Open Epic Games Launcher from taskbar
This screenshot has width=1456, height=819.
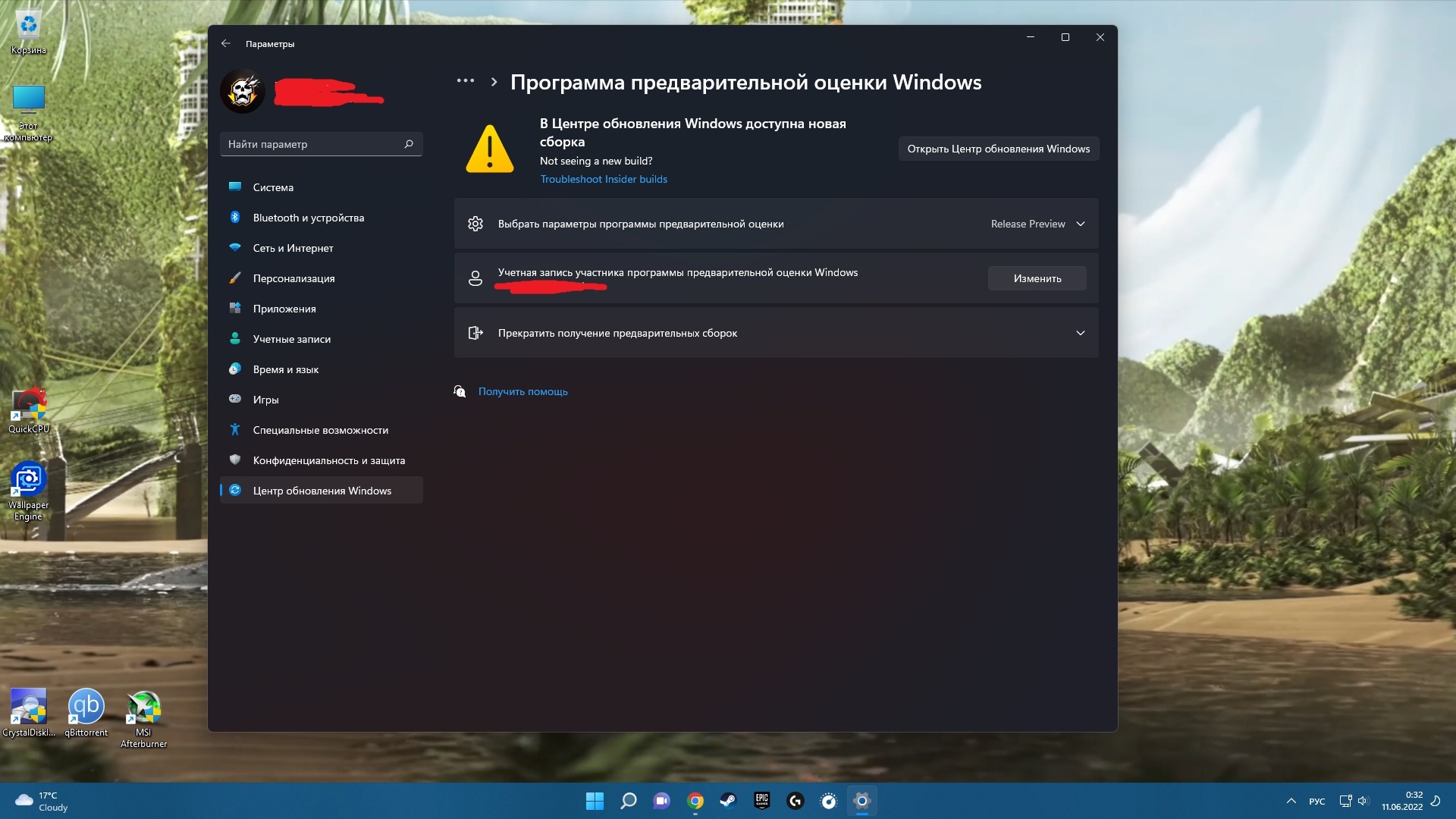[x=762, y=800]
